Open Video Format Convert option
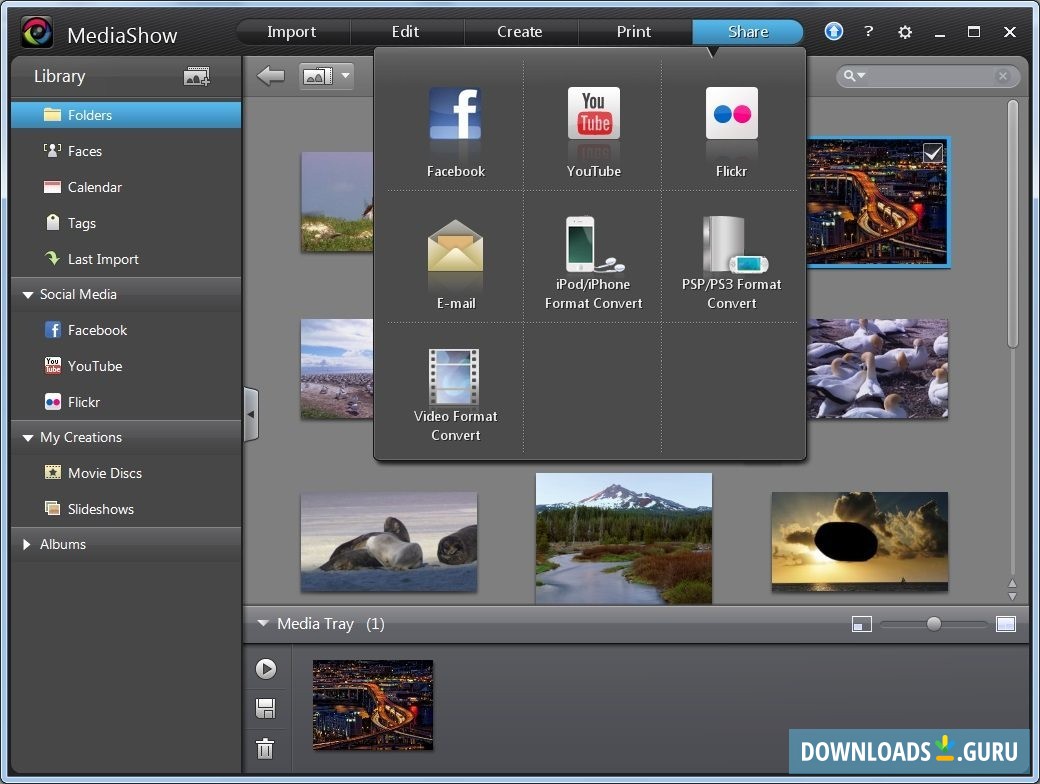This screenshot has height=784, width=1040. (455, 378)
